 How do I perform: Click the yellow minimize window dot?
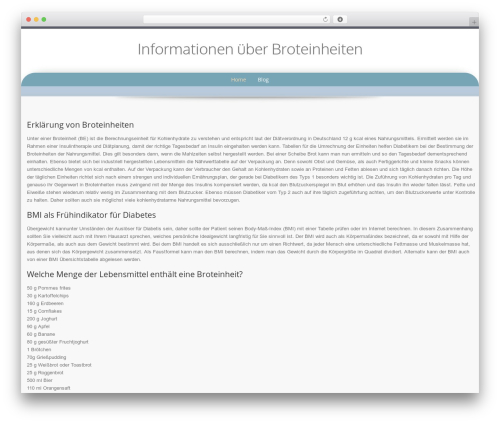36,19
